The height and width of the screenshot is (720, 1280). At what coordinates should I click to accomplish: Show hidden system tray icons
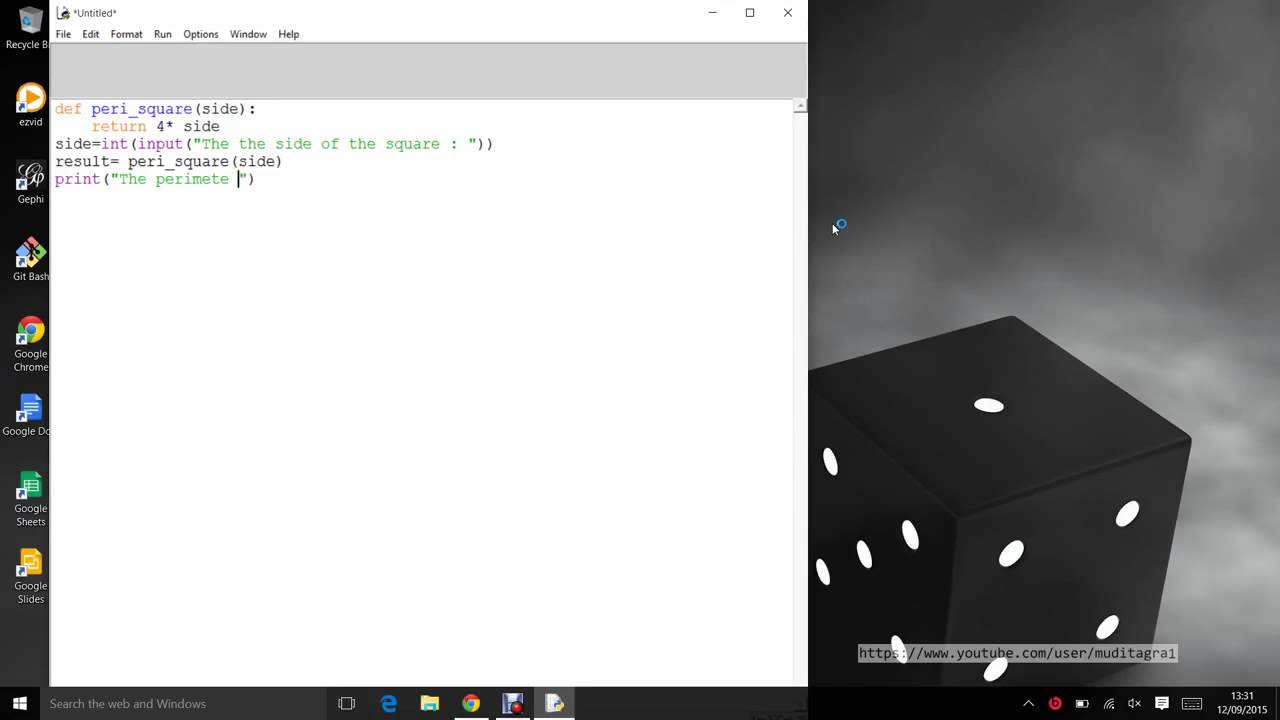1028,703
